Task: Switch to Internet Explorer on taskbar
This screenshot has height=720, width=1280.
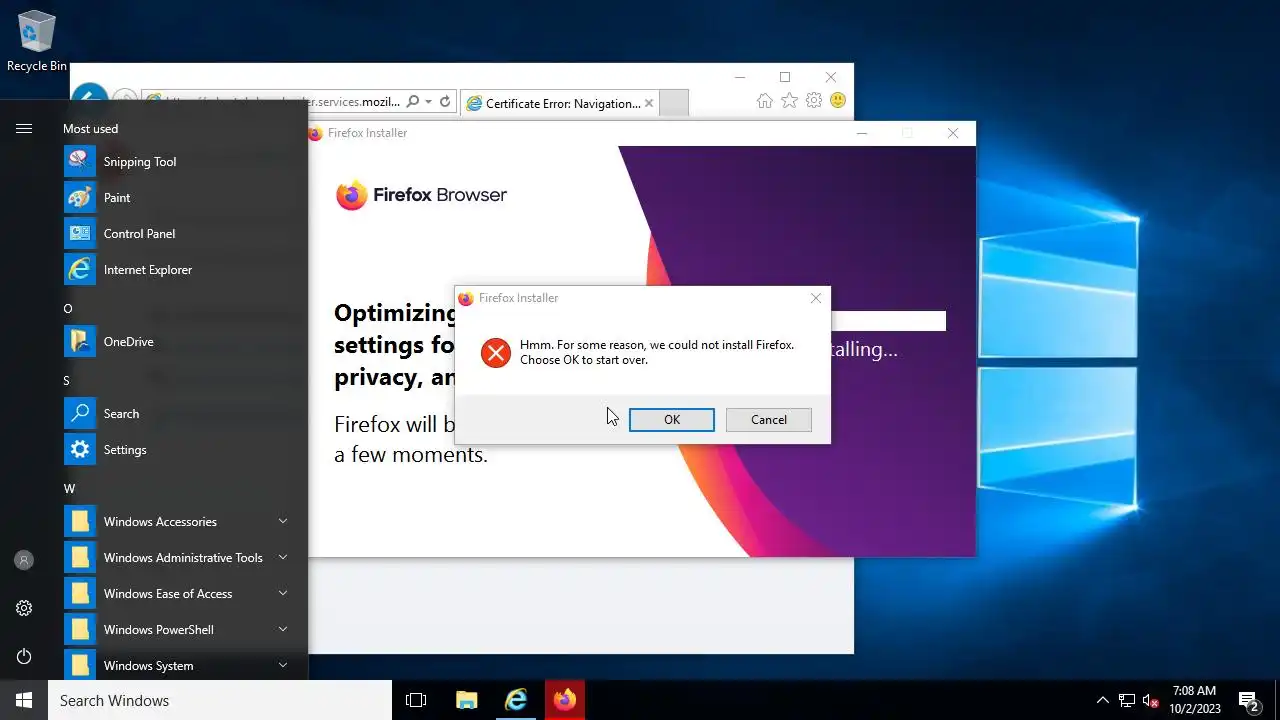Action: [516, 700]
